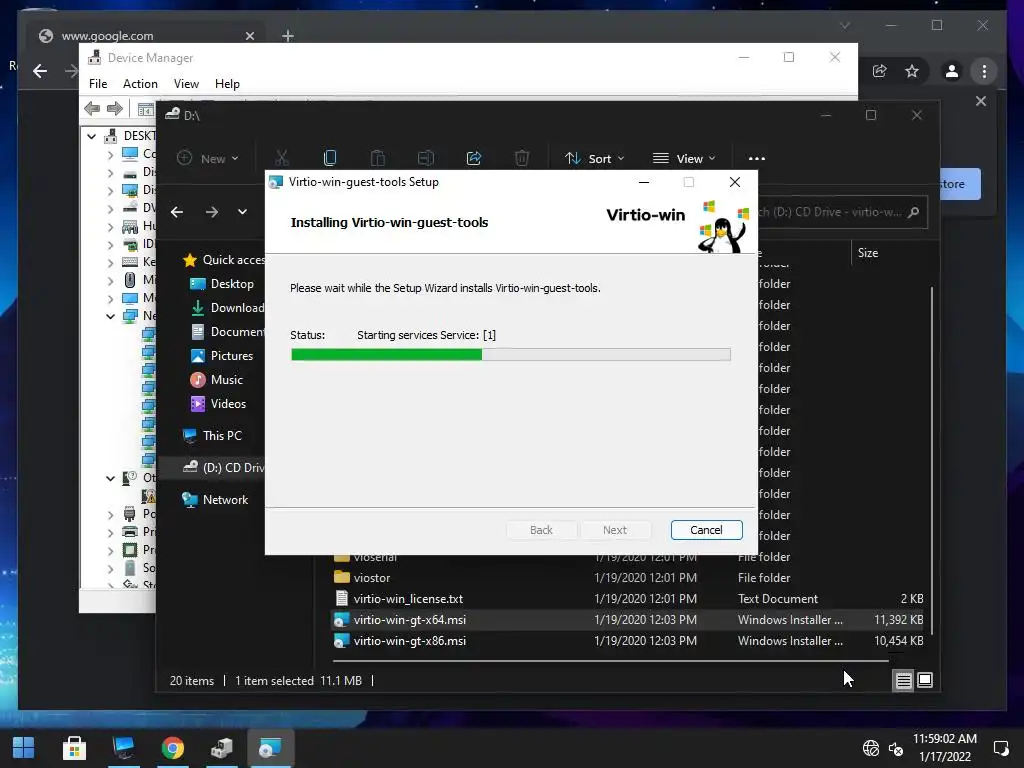
Task: Click Chrome share page icon
Action: click(880, 71)
